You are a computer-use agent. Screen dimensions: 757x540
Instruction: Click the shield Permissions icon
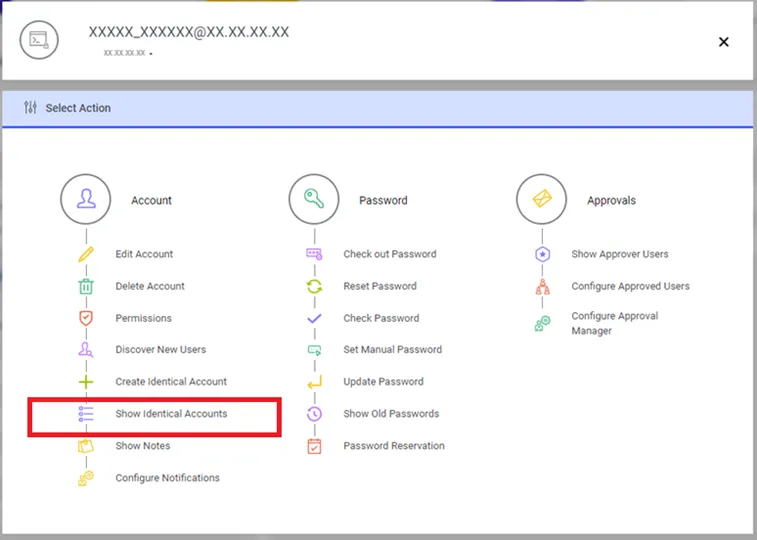coord(86,318)
